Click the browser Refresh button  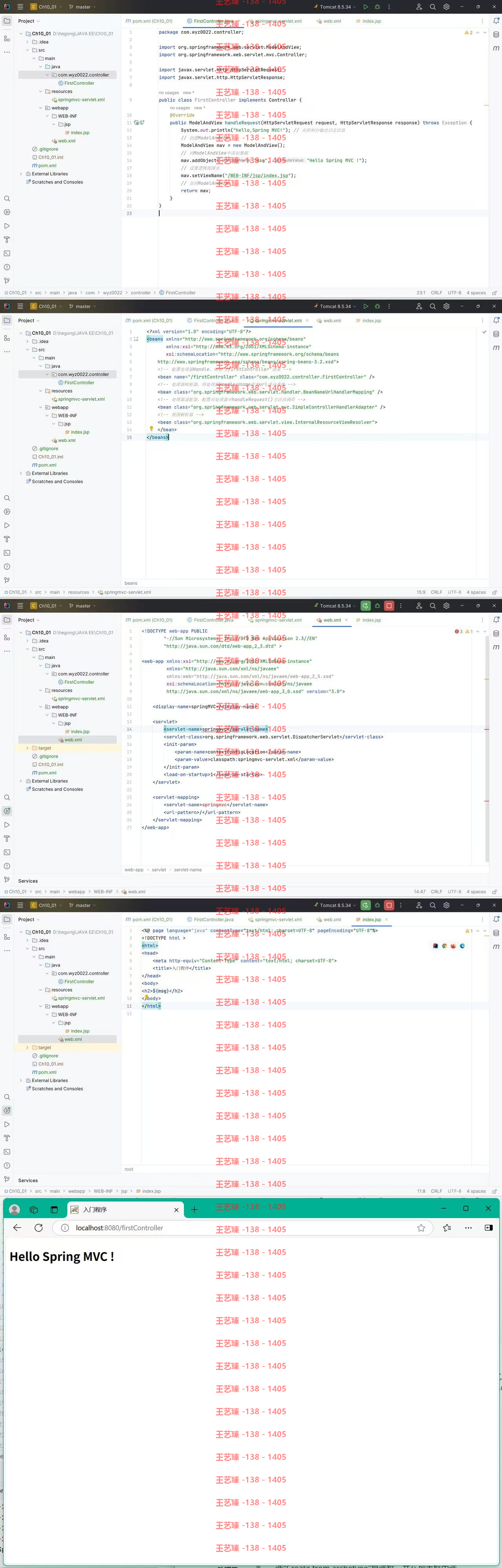38,1228
